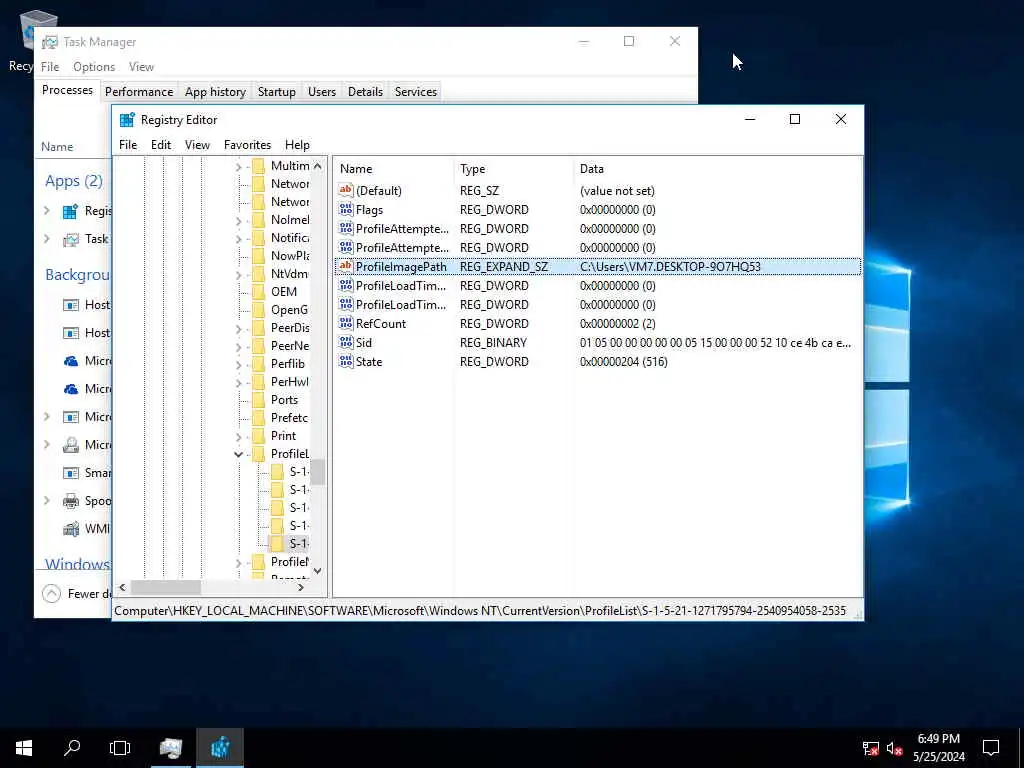Click the tree scrollbar up arrow

pyautogui.click(x=317, y=166)
